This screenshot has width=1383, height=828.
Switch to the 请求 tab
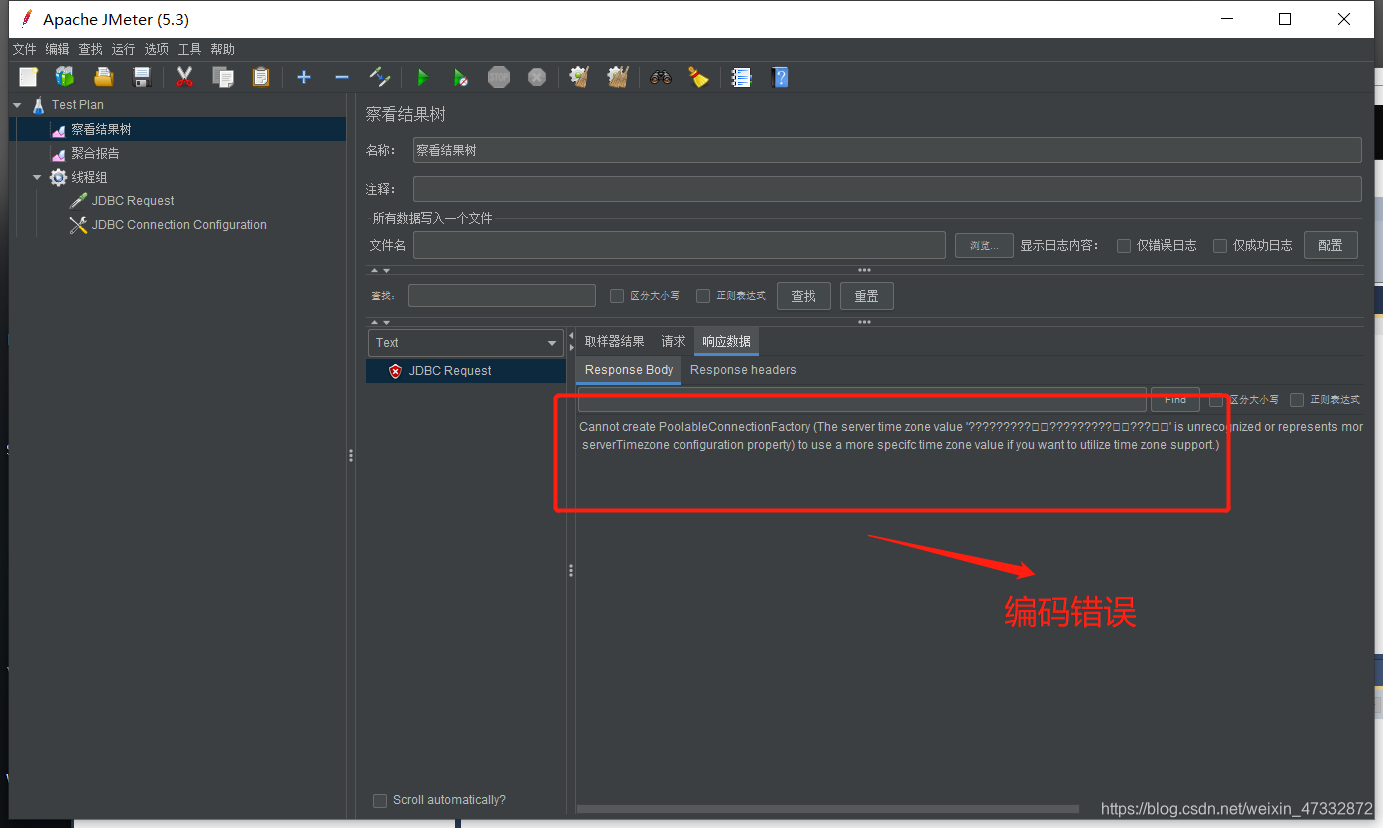[673, 342]
